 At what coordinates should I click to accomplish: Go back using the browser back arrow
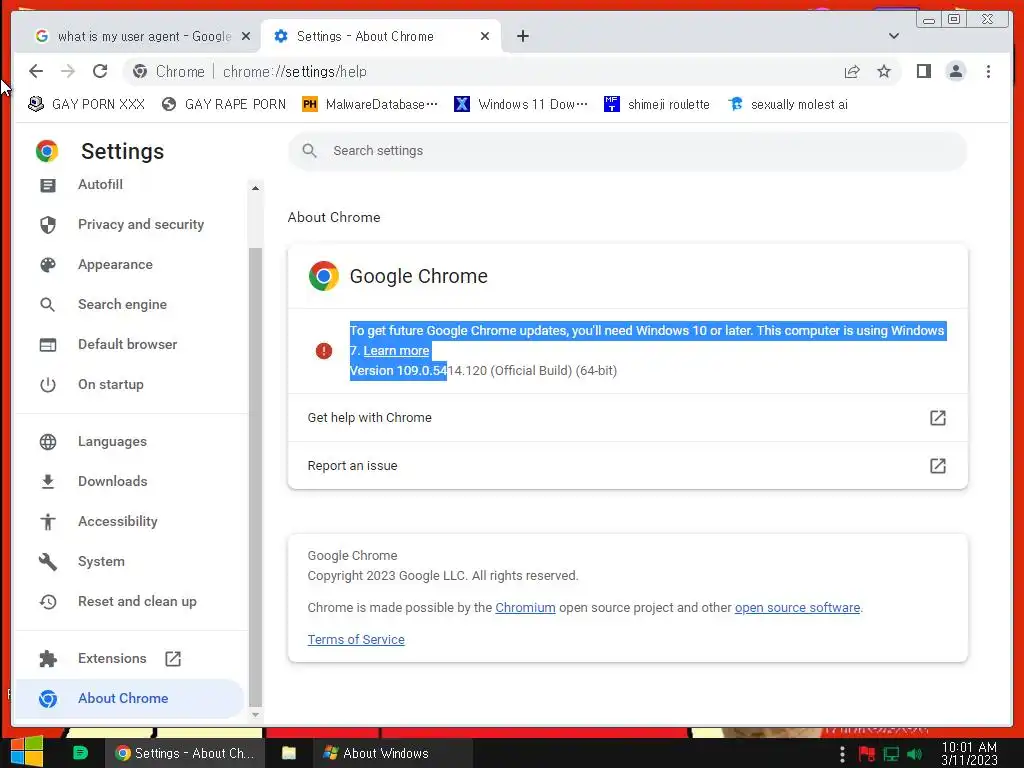point(36,71)
